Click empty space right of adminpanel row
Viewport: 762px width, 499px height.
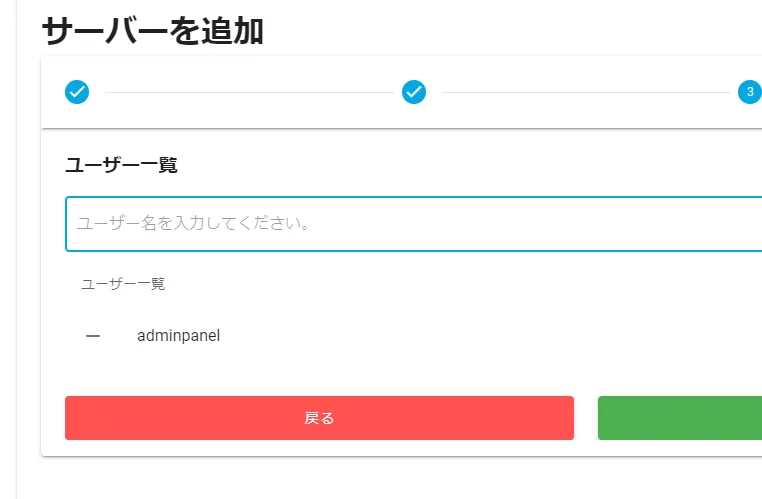pyautogui.click(x=500, y=336)
